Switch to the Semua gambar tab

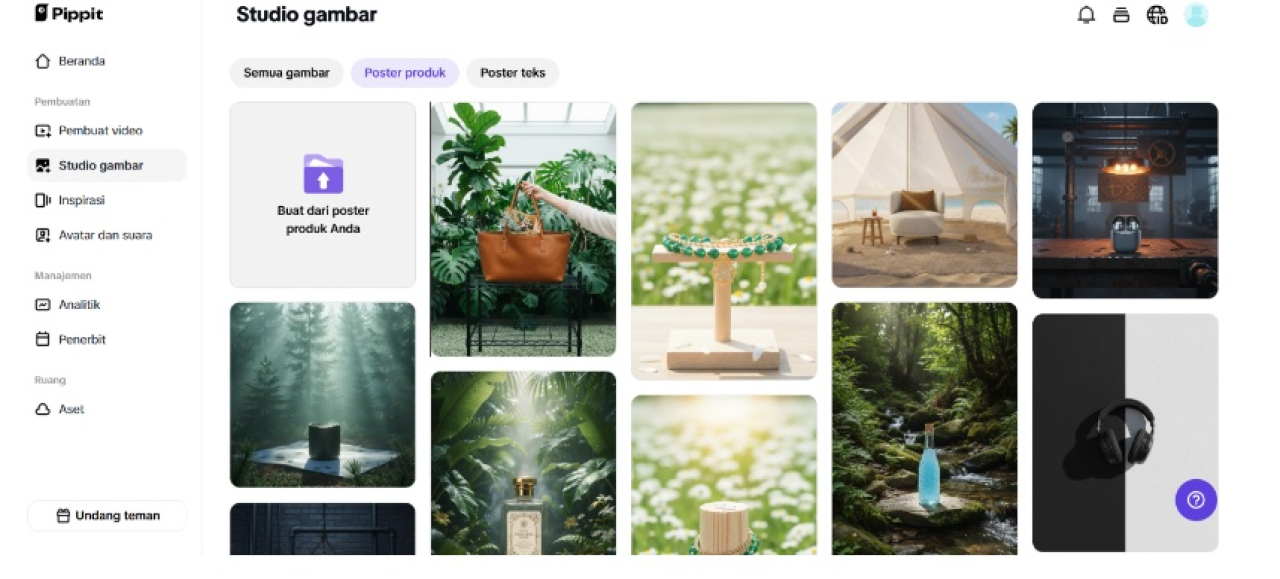[x=287, y=73]
